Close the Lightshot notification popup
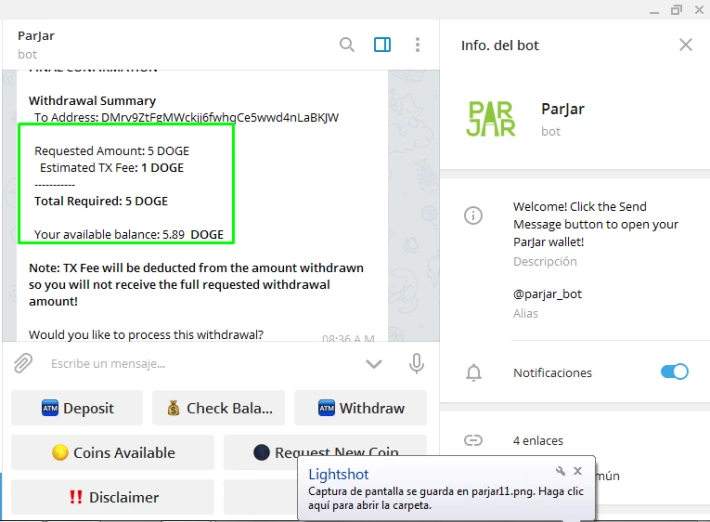Image resolution: width=710 pixels, height=522 pixels. tap(577, 471)
